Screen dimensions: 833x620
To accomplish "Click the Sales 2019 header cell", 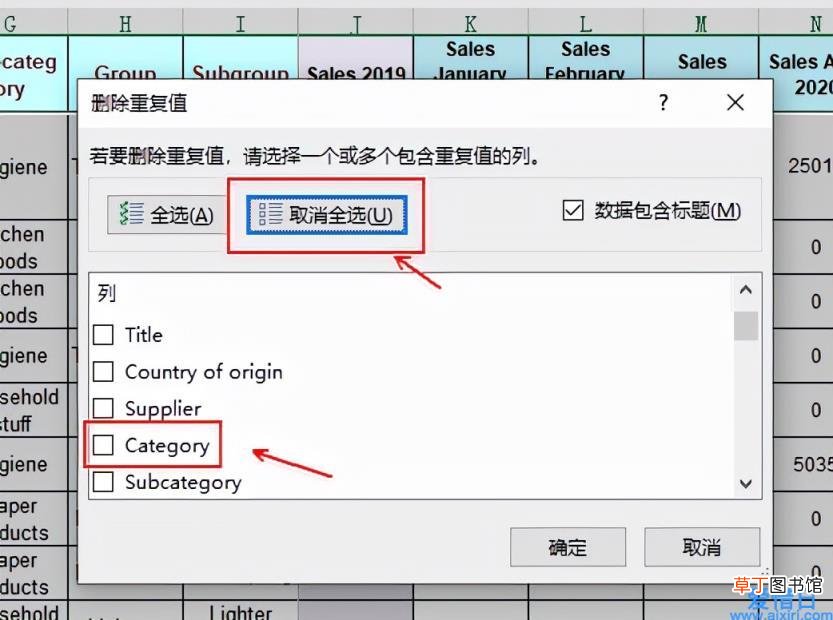I will [356, 57].
